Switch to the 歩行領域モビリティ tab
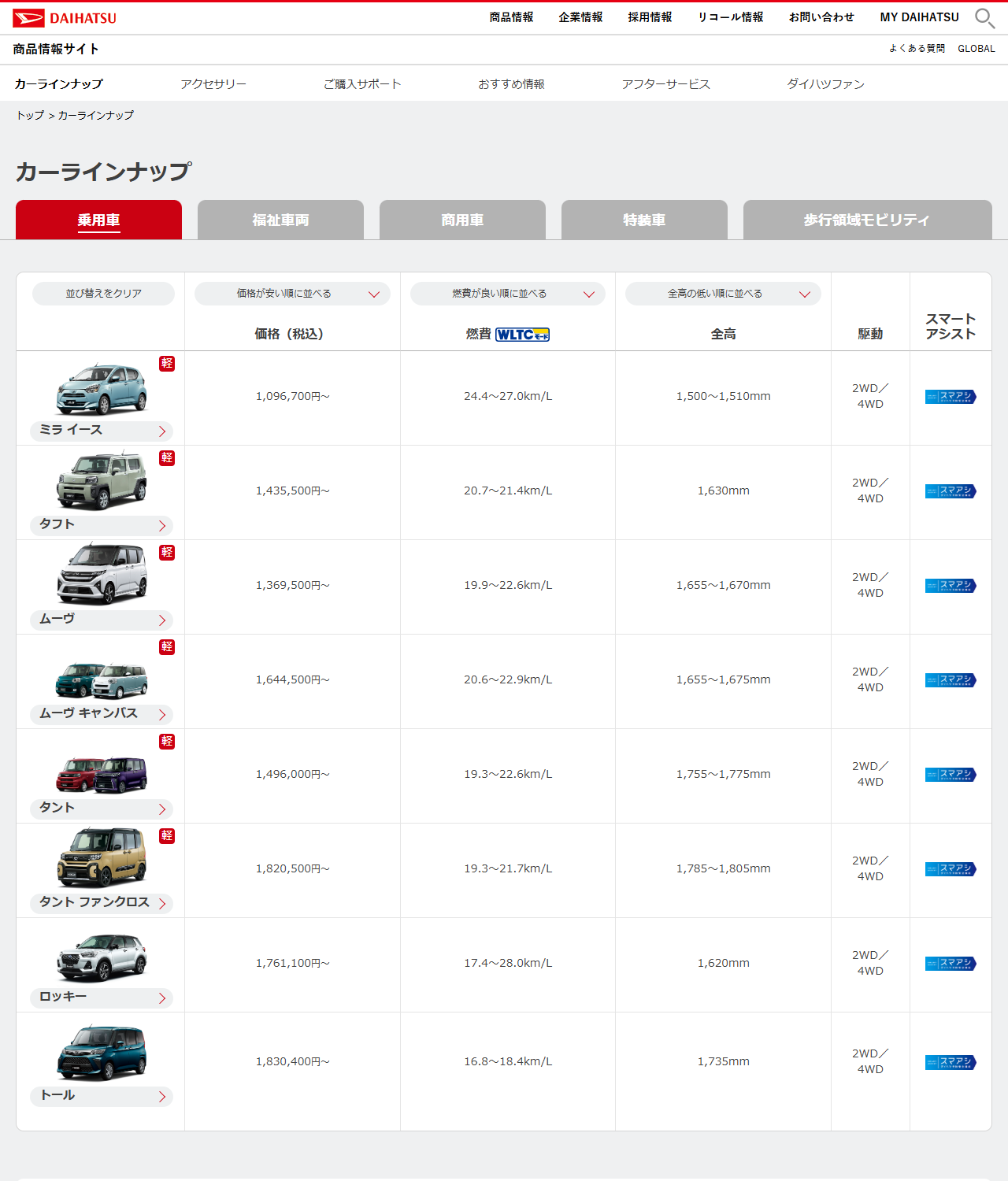 point(867,220)
